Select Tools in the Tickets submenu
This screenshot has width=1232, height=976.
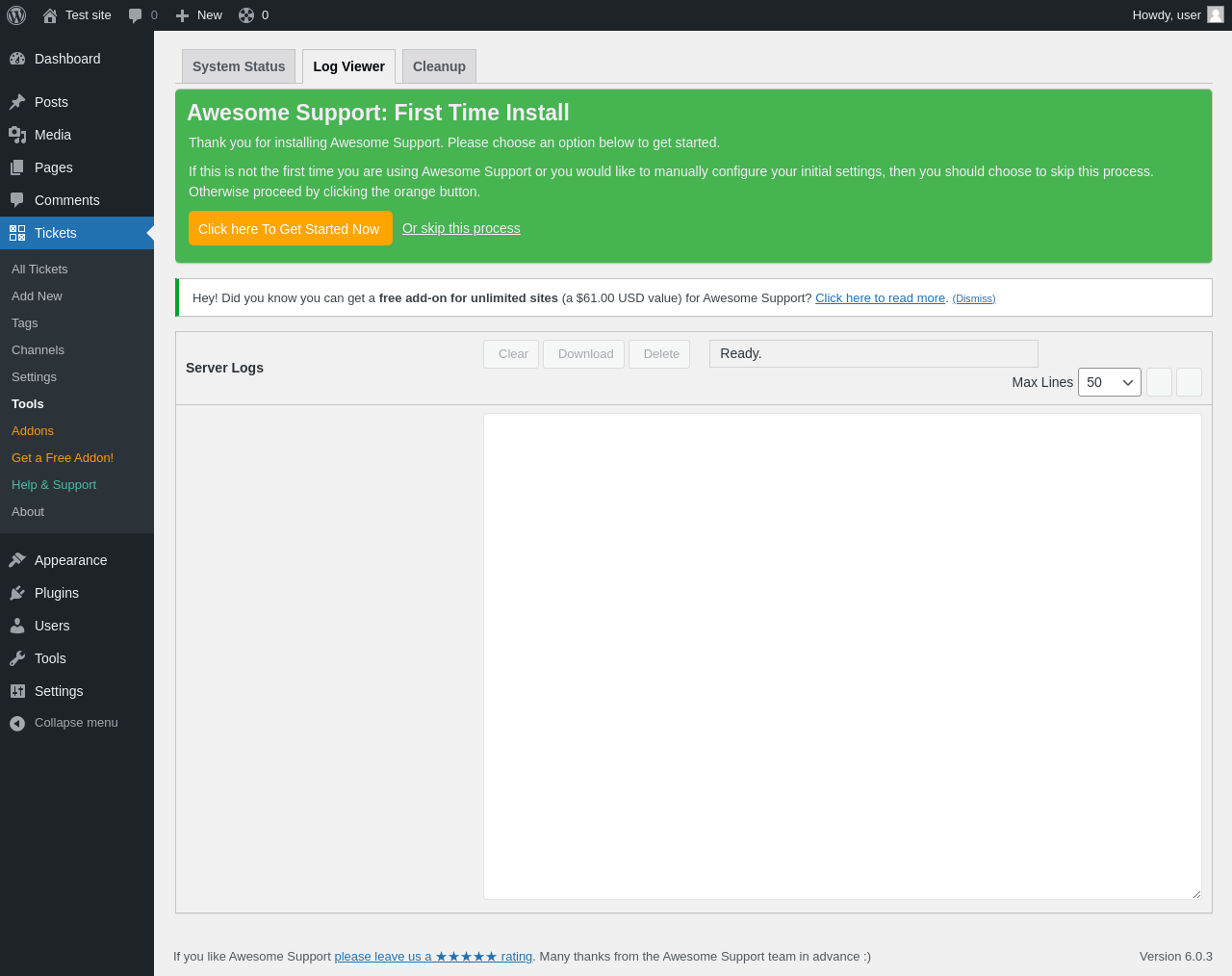click(x=28, y=404)
